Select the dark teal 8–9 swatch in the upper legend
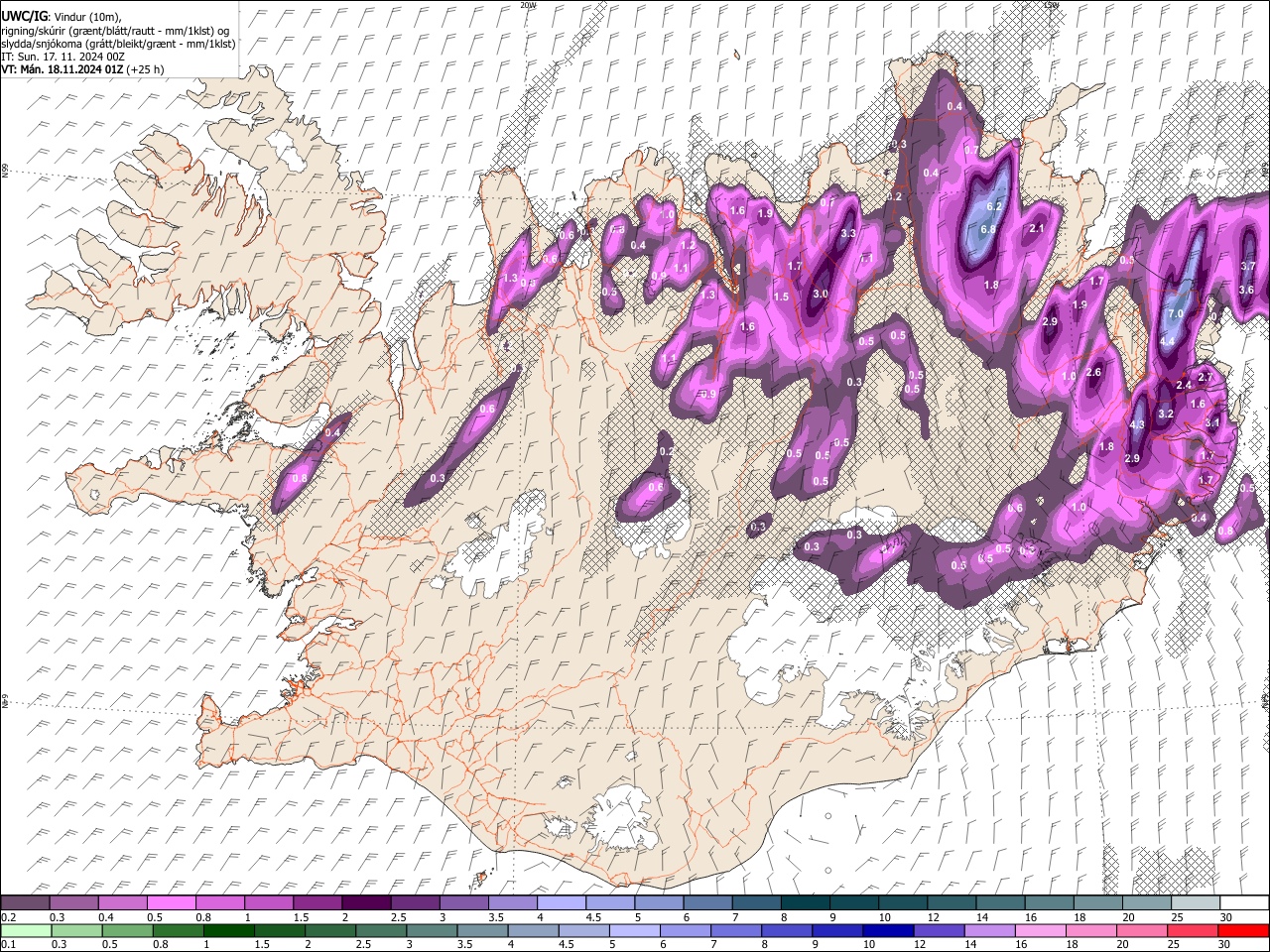The height and width of the screenshot is (952, 1270). (x=805, y=903)
